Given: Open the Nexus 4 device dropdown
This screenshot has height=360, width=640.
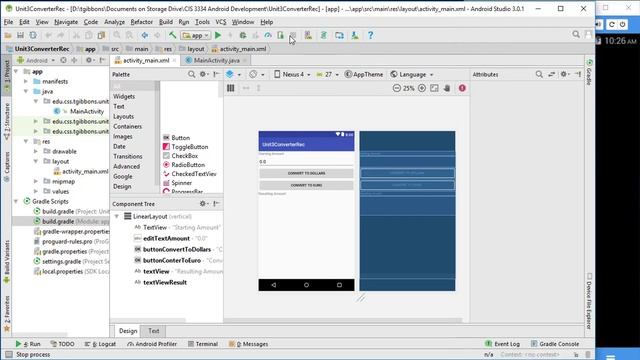Looking at the screenshot, I should pyautogui.click(x=292, y=74).
